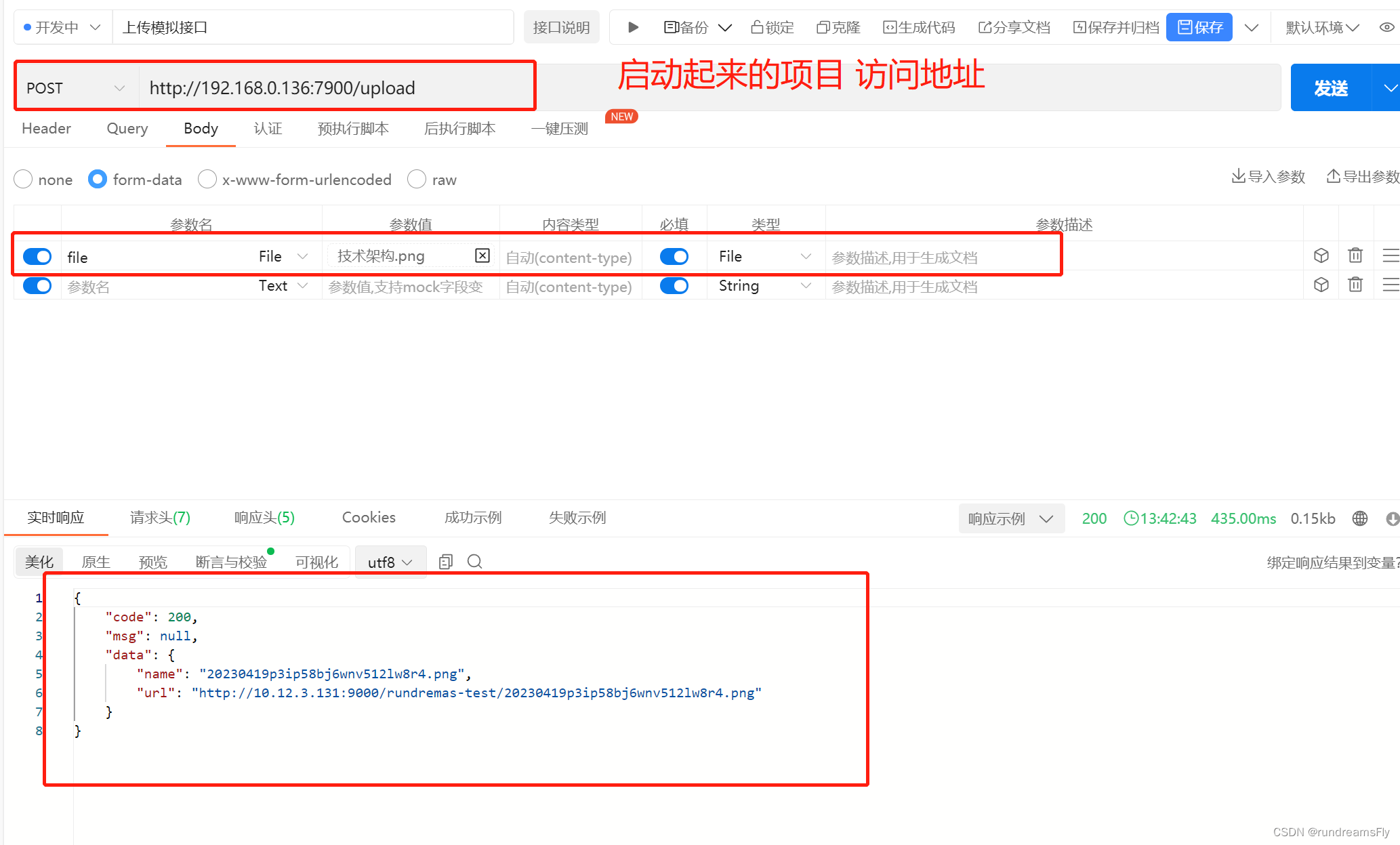Click the blue 保存 save button
The width and height of the screenshot is (1400, 845).
coord(1199,27)
